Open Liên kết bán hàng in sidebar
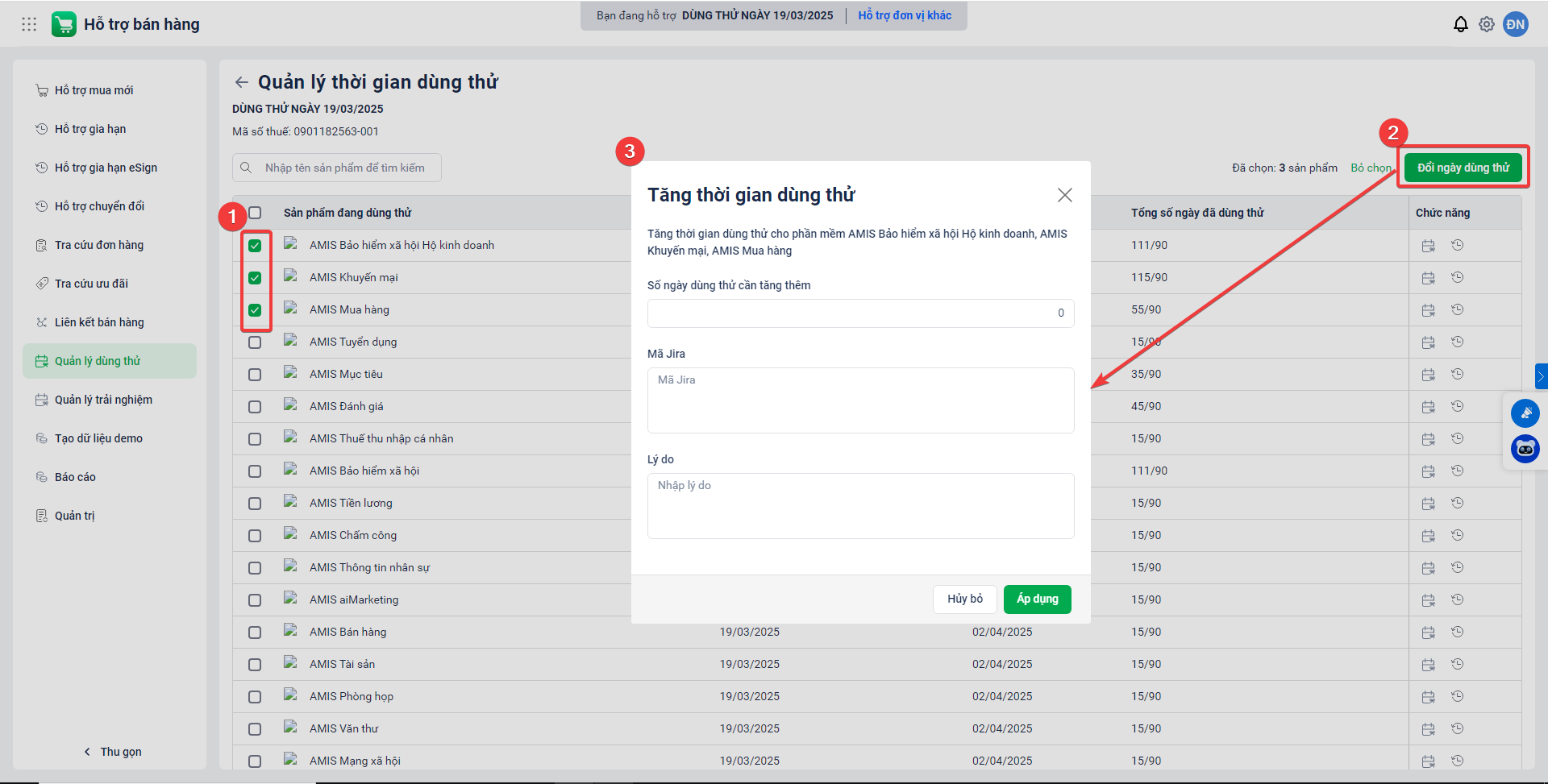Screen dimensions: 1548x784 tap(110, 322)
